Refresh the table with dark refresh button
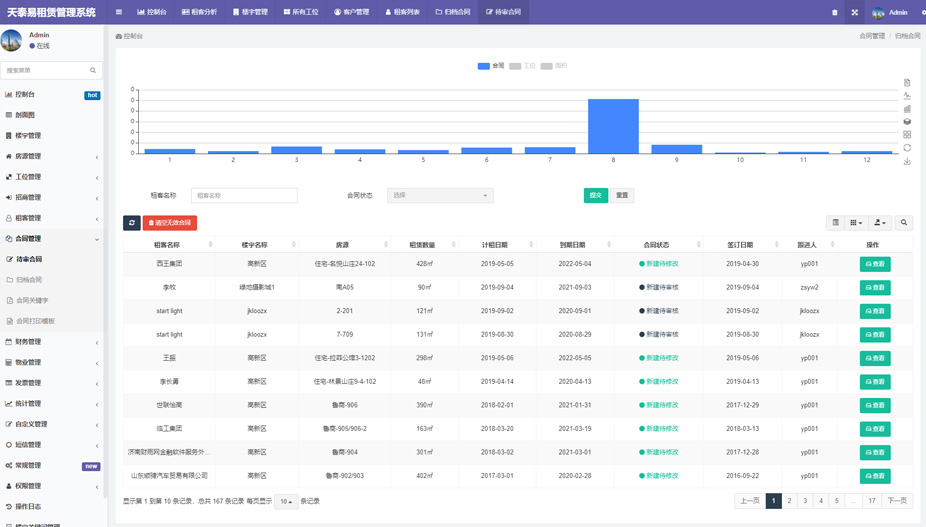926x527 pixels. tap(132, 223)
